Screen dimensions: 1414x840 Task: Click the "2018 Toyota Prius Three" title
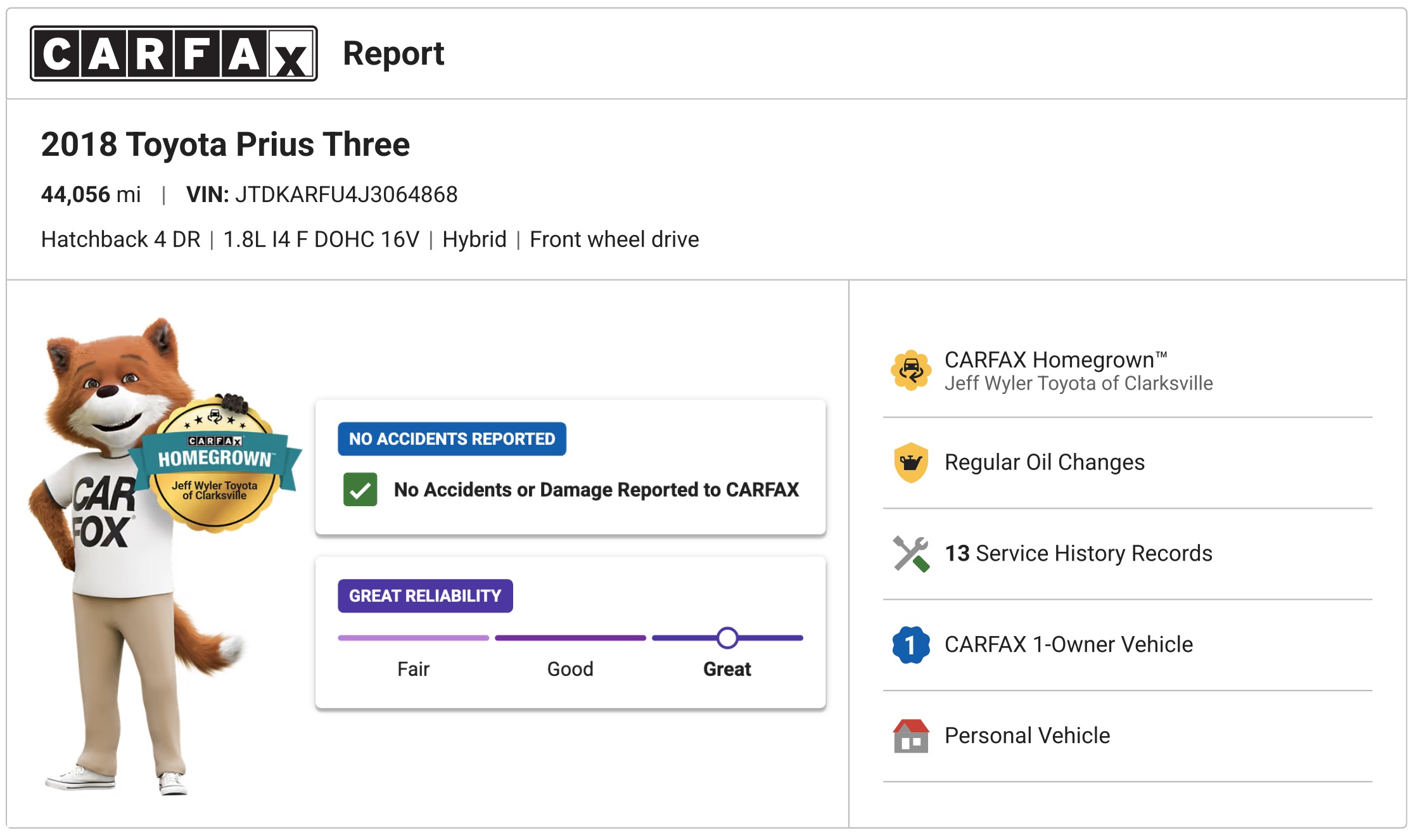click(226, 144)
